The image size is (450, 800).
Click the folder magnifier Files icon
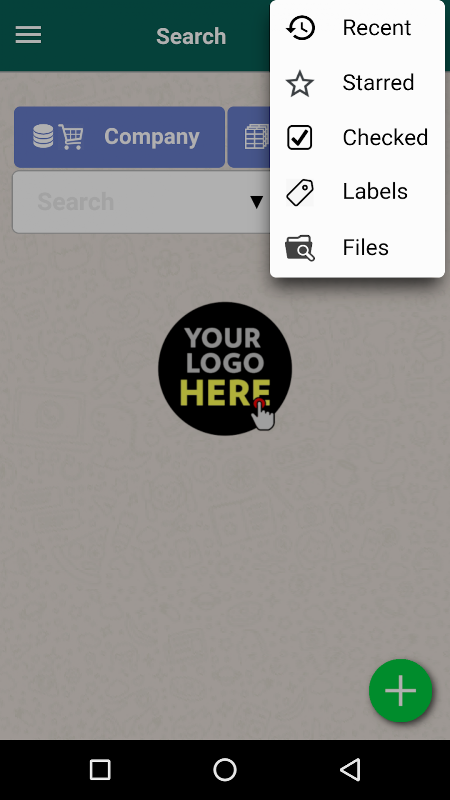[299, 247]
